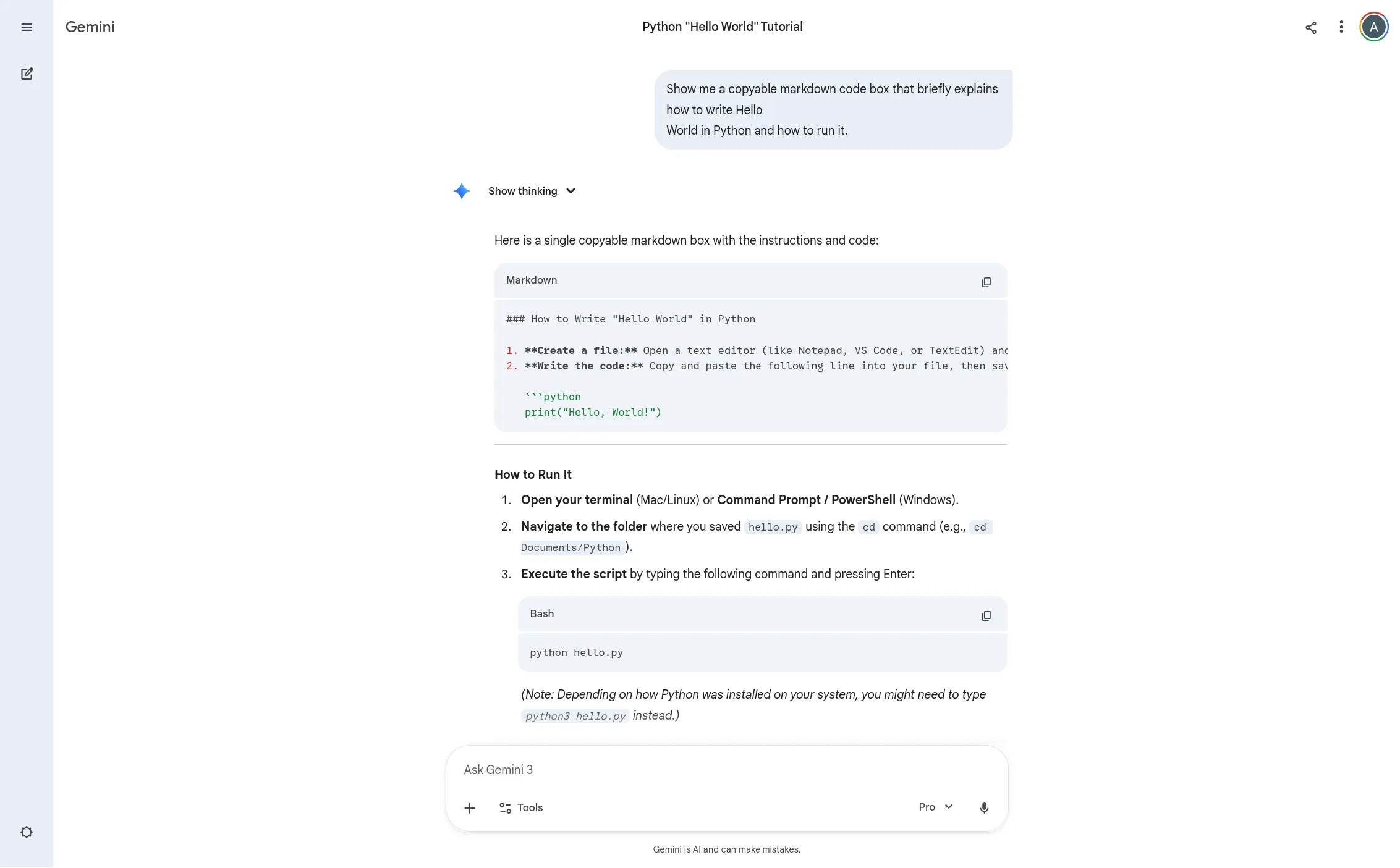Viewport: 1400px width, 868px height.
Task: Start a new chat with the compose icon
Action: click(27, 73)
